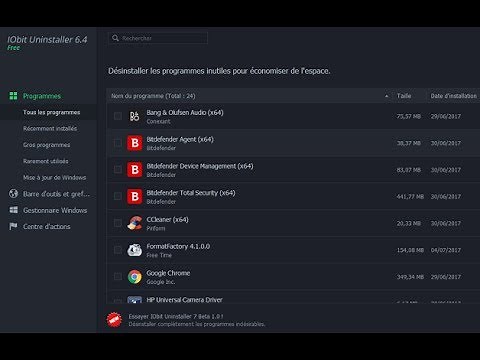This screenshot has height=360, width=480.
Task: Select CCleaner (x64) name
Action: pyautogui.click(x=168, y=219)
